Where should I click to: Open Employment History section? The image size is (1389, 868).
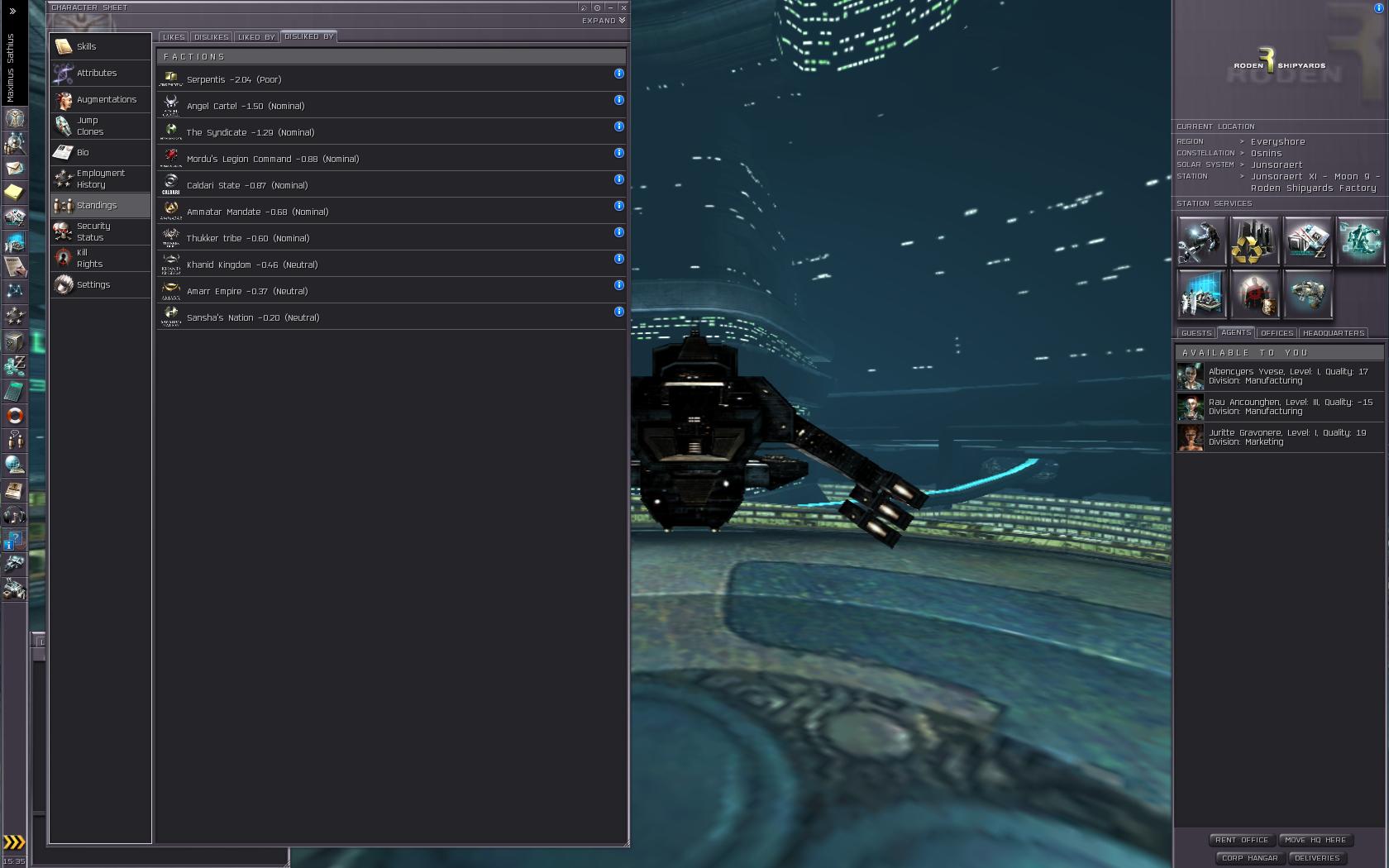(x=101, y=179)
